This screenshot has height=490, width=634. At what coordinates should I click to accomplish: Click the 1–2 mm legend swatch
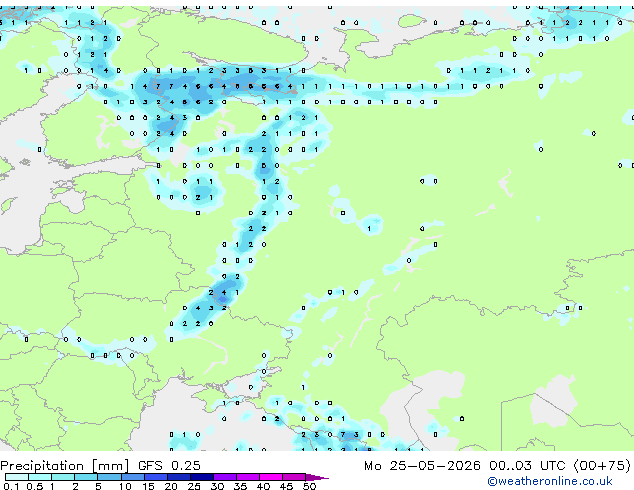click(x=63, y=477)
